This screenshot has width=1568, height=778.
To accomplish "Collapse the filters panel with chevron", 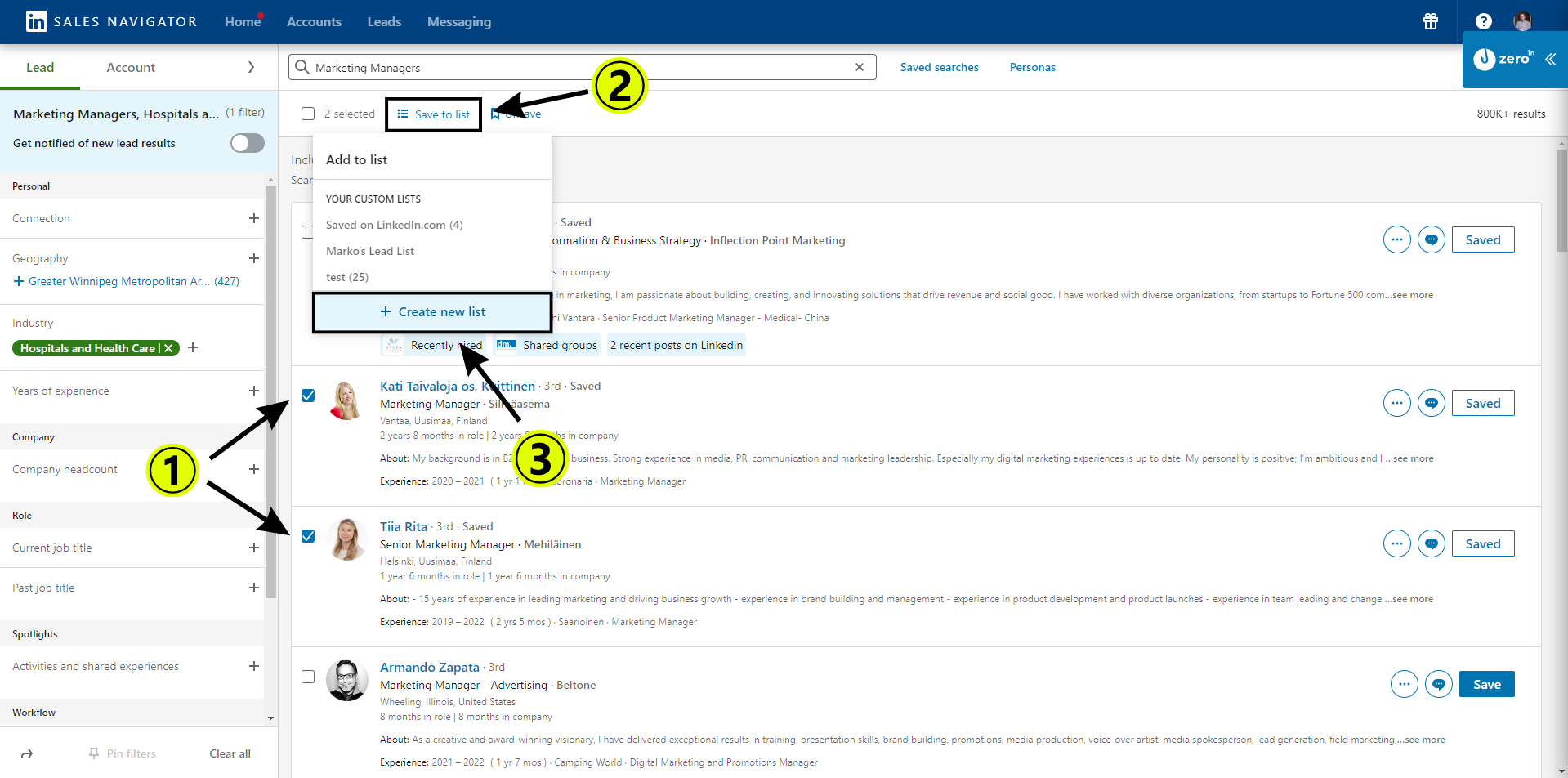I will (x=251, y=67).
